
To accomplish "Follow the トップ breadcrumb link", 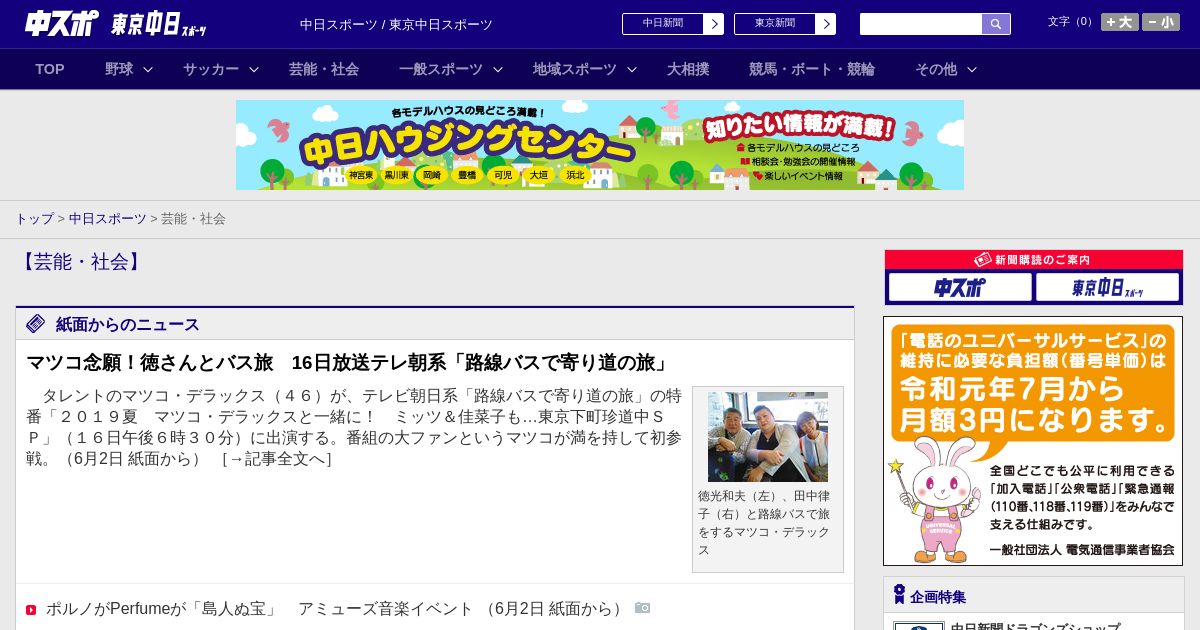I will 34,218.
